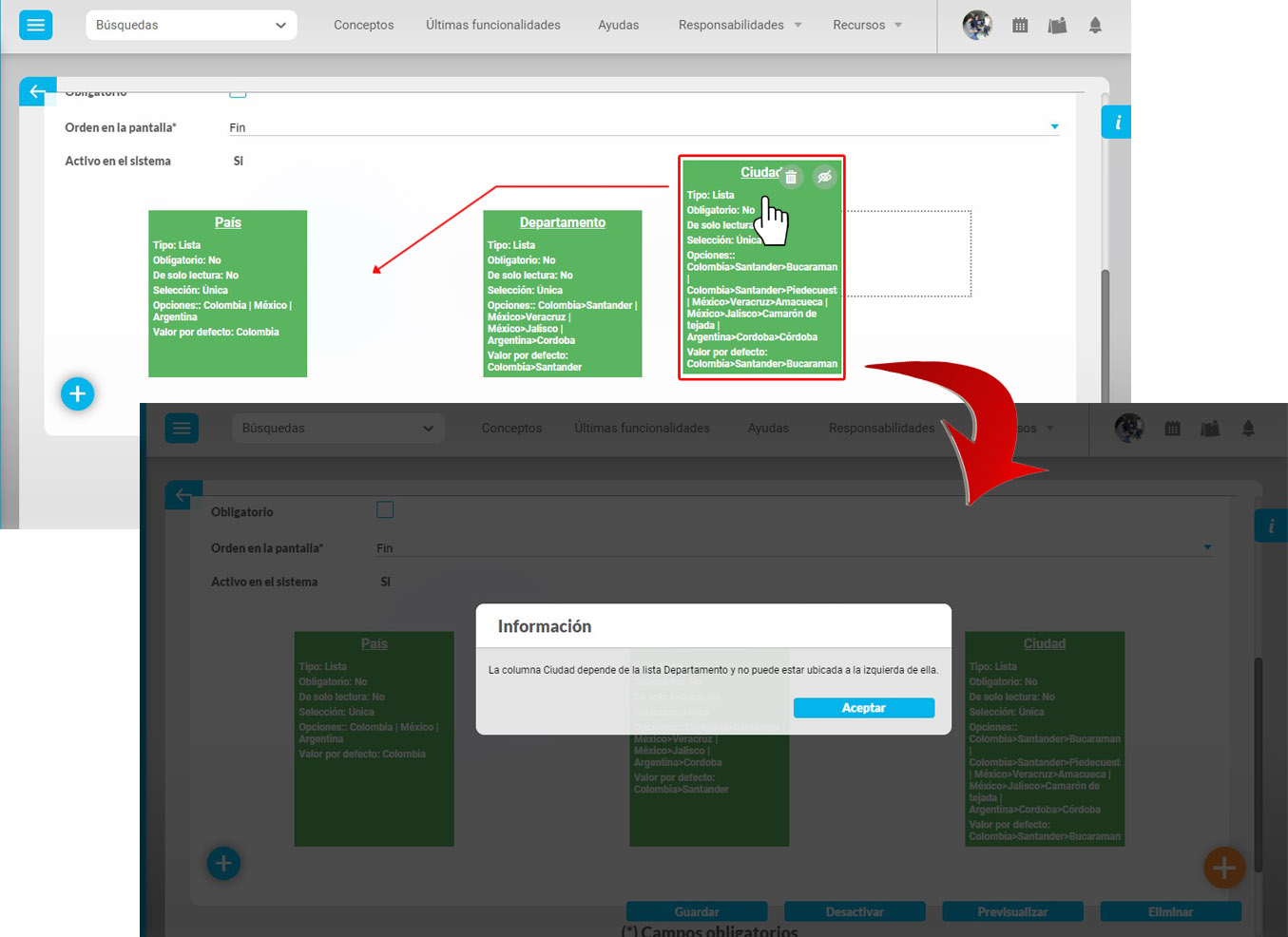Click the Departamento card title link in the upper window

(x=562, y=222)
